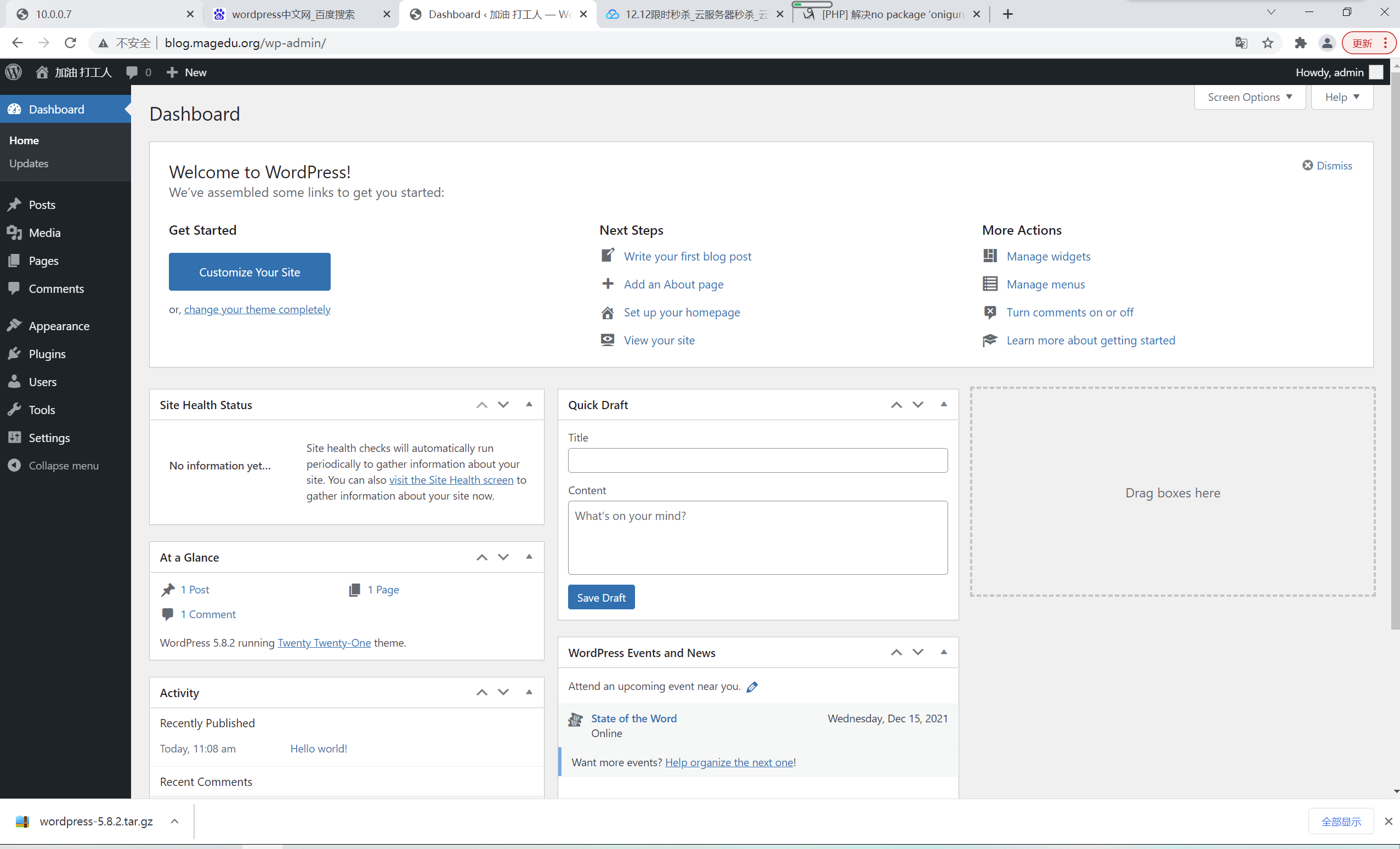Click Turn comments on or off

[1070, 312]
